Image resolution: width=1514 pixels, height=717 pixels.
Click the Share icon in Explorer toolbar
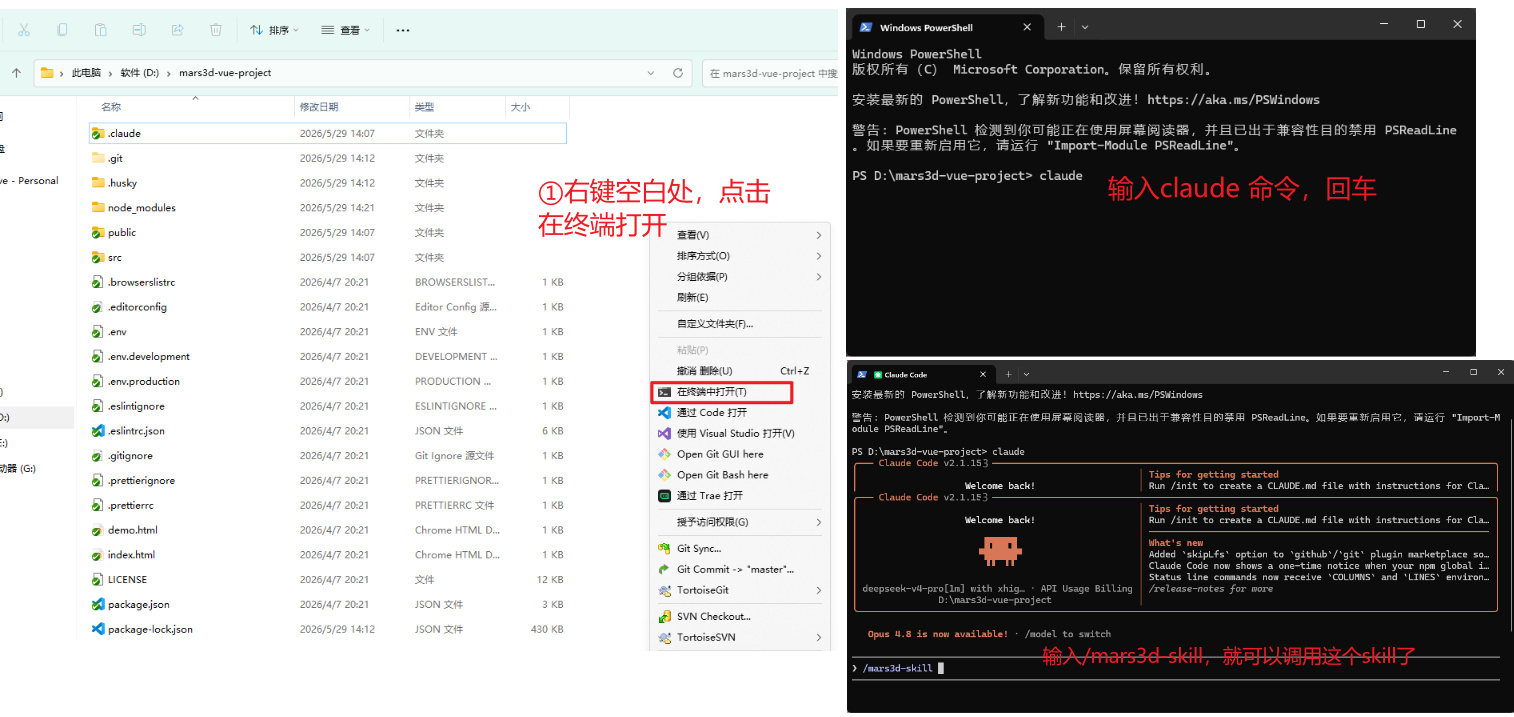coord(177,30)
